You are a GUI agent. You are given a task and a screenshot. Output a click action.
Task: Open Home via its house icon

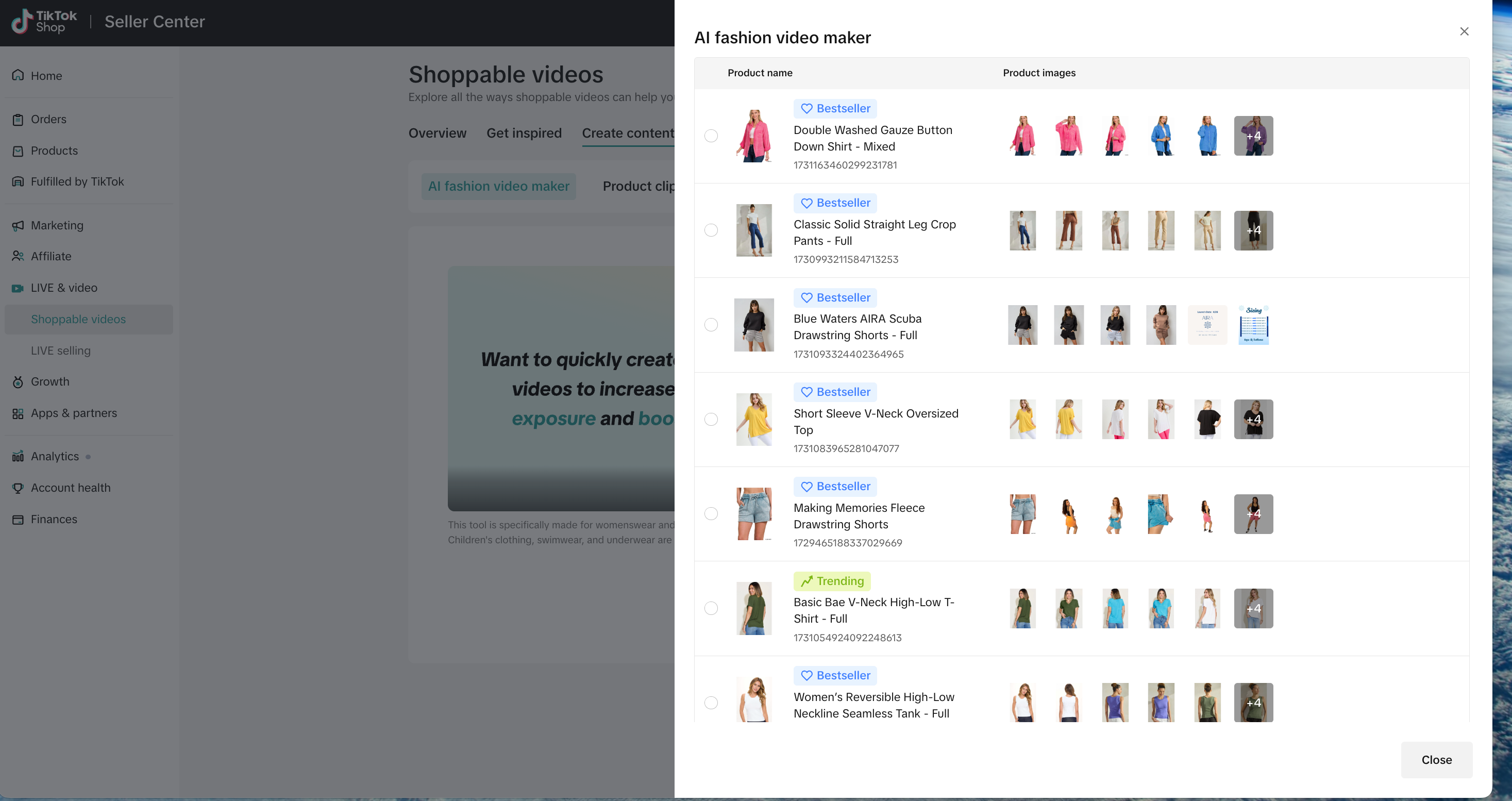(x=18, y=75)
